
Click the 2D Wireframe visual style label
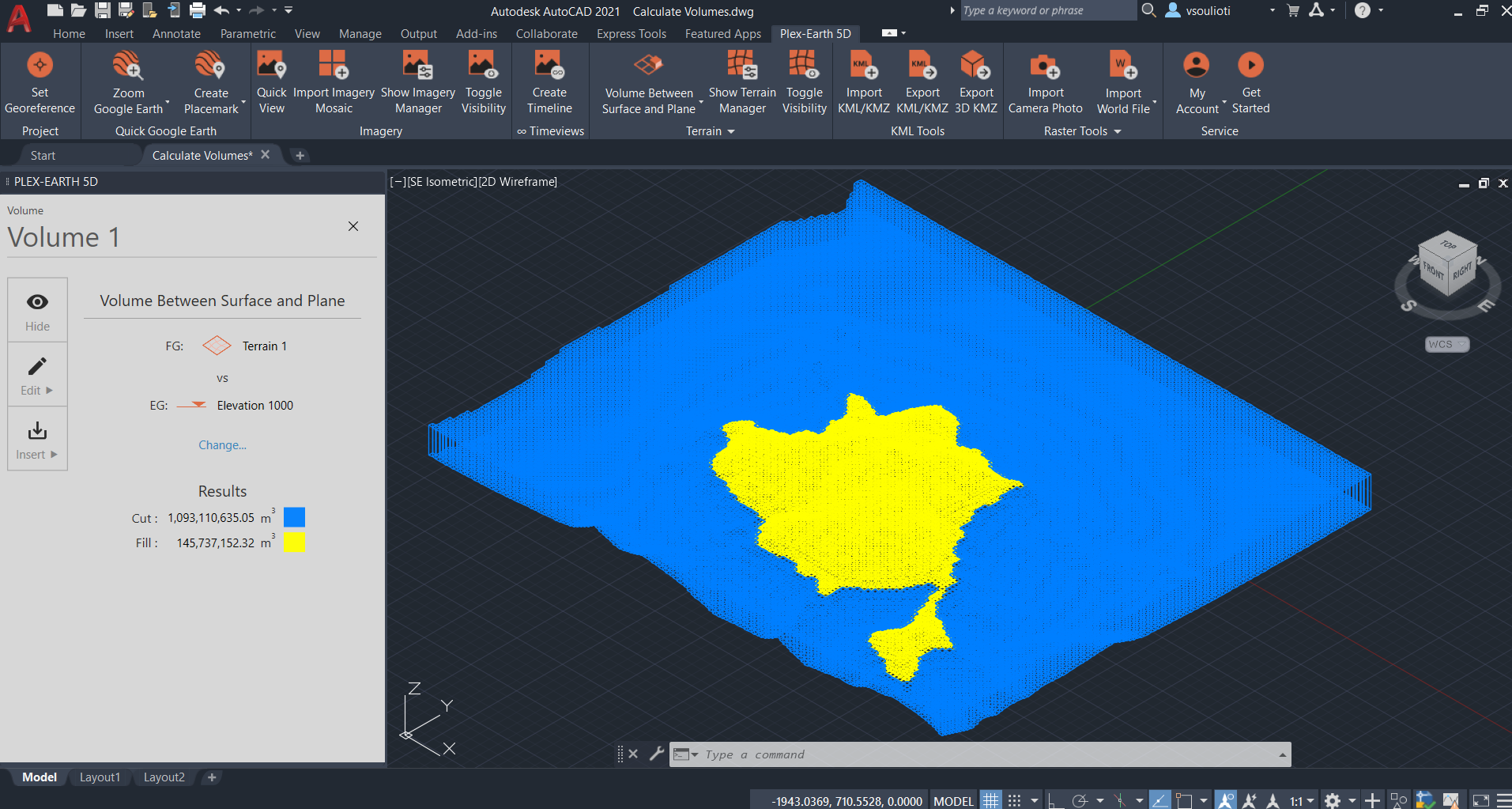[x=518, y=182]
